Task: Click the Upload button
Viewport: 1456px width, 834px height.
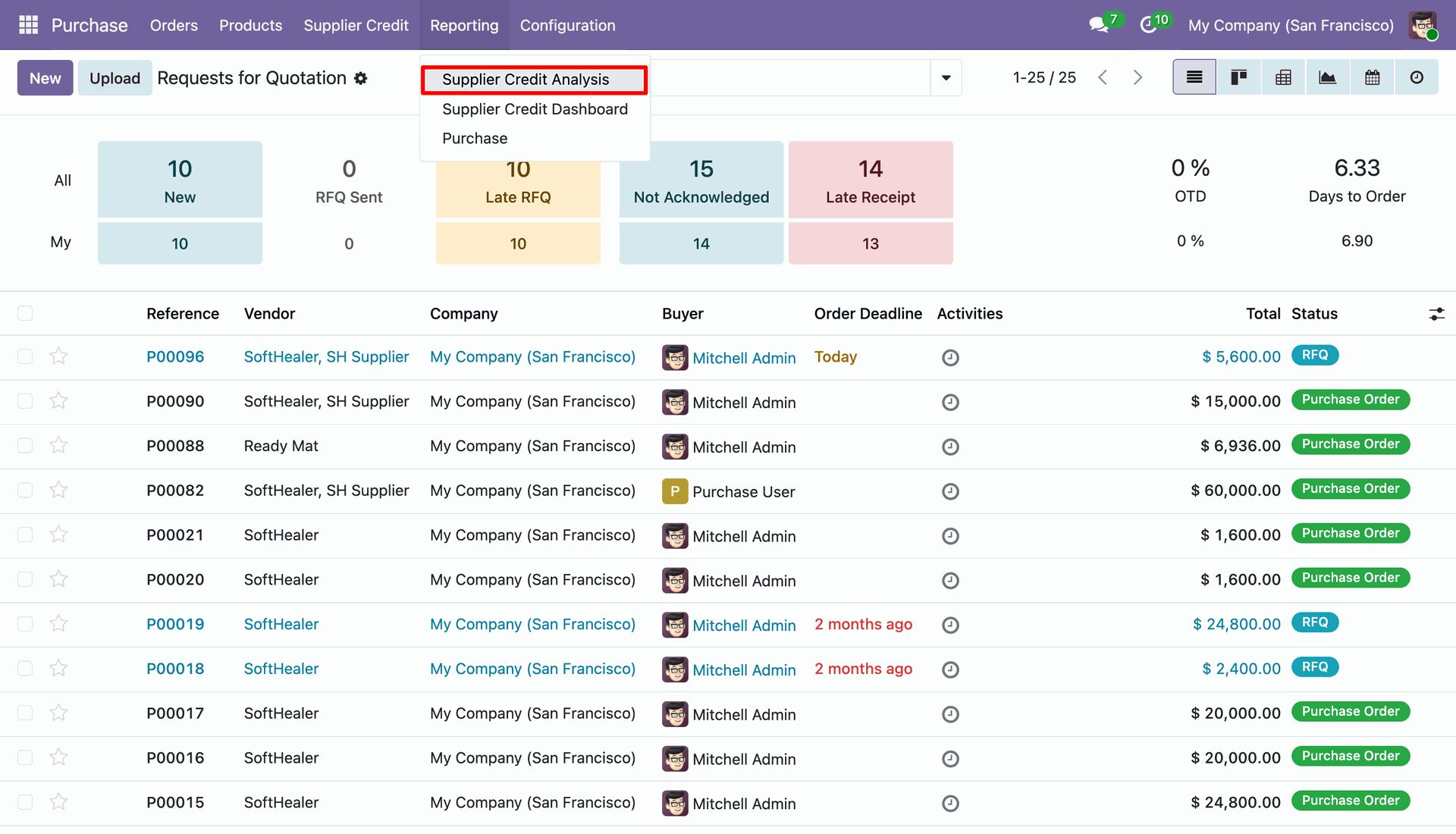Action: coord(115,78)
